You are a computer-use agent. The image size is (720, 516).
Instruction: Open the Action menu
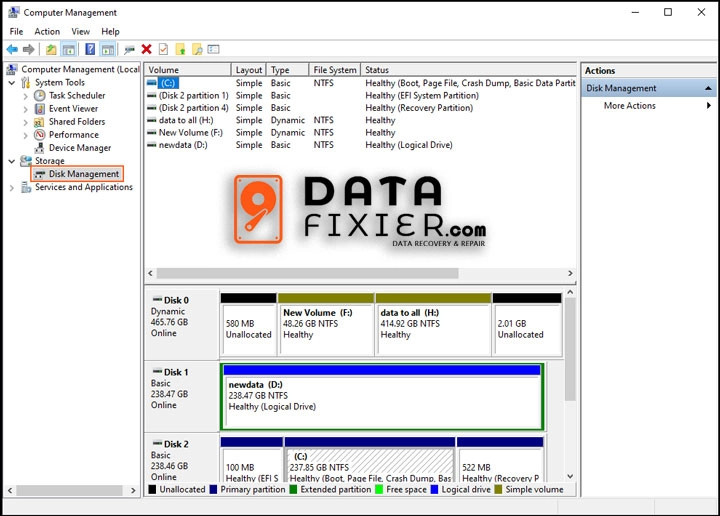tap(47, 32)
